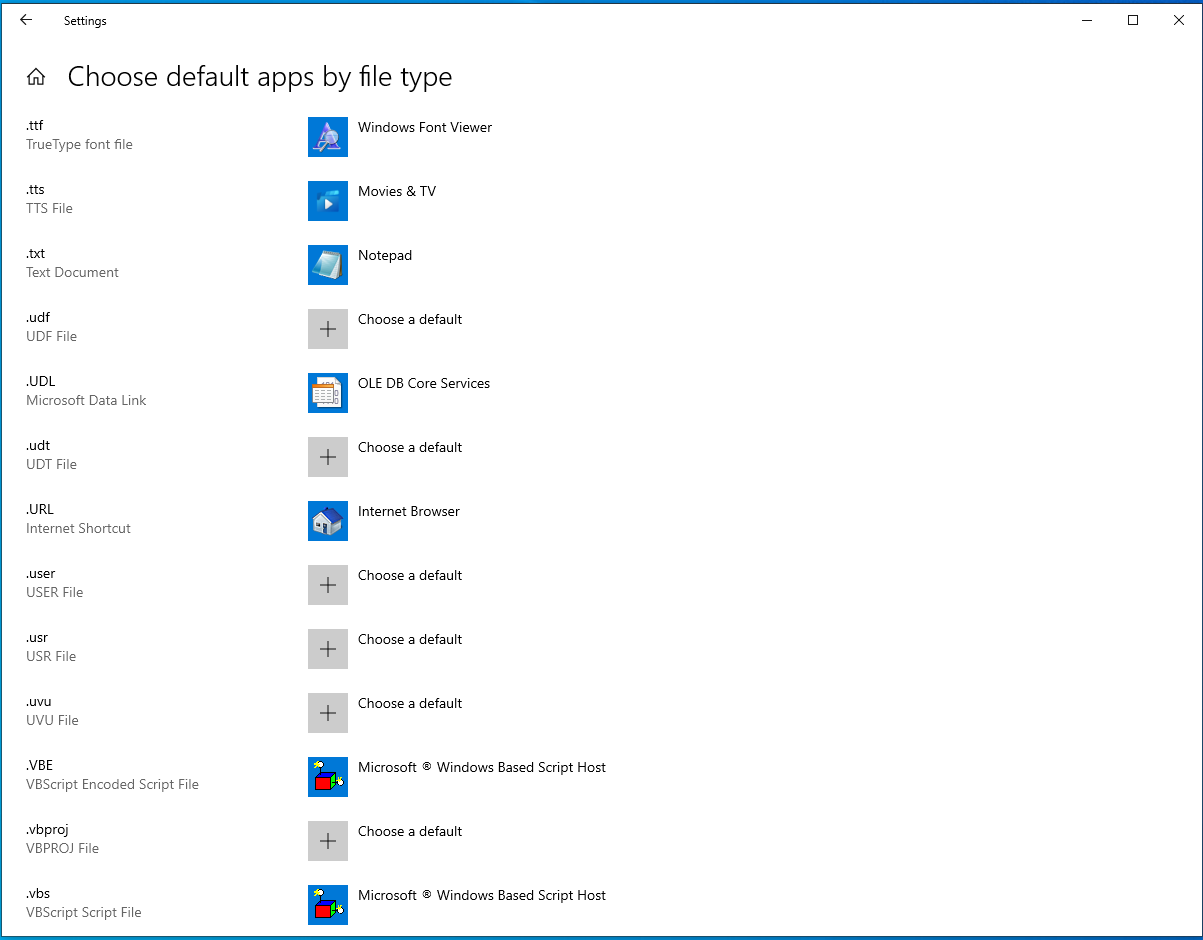Click the plus icon for .udt file type

[x=328, y=457]
